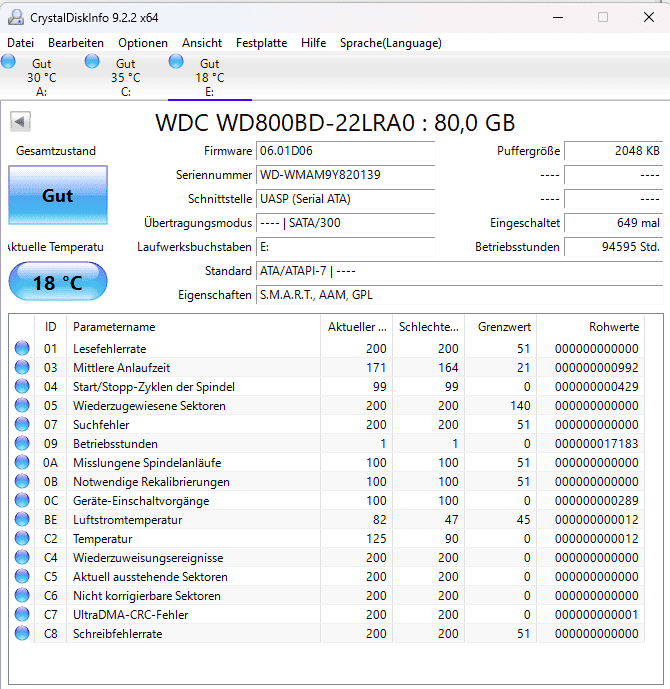Click the Übertragungsmodus field SATA/300
This screenshot has height=689, width=670.
click(345, 223)
